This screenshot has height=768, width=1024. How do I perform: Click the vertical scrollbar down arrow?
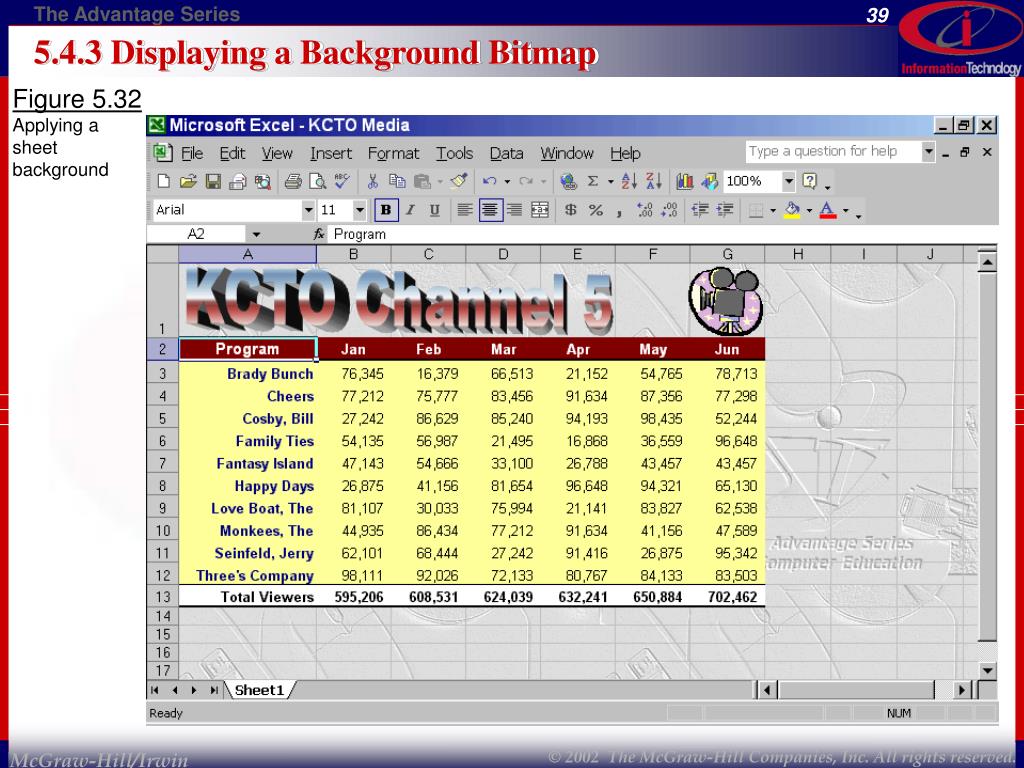(987, 671)
